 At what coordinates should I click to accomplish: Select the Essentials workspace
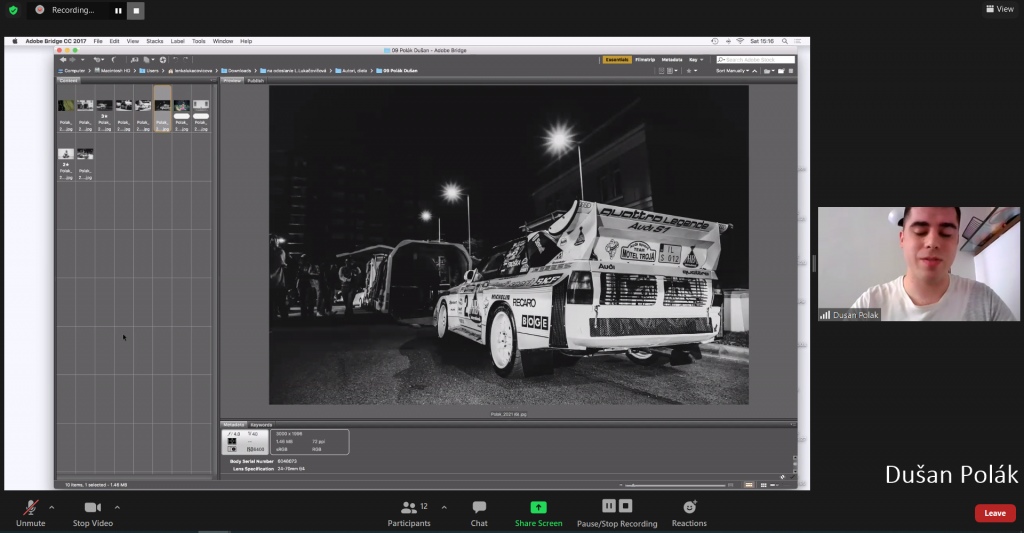[x=617, y=59]
